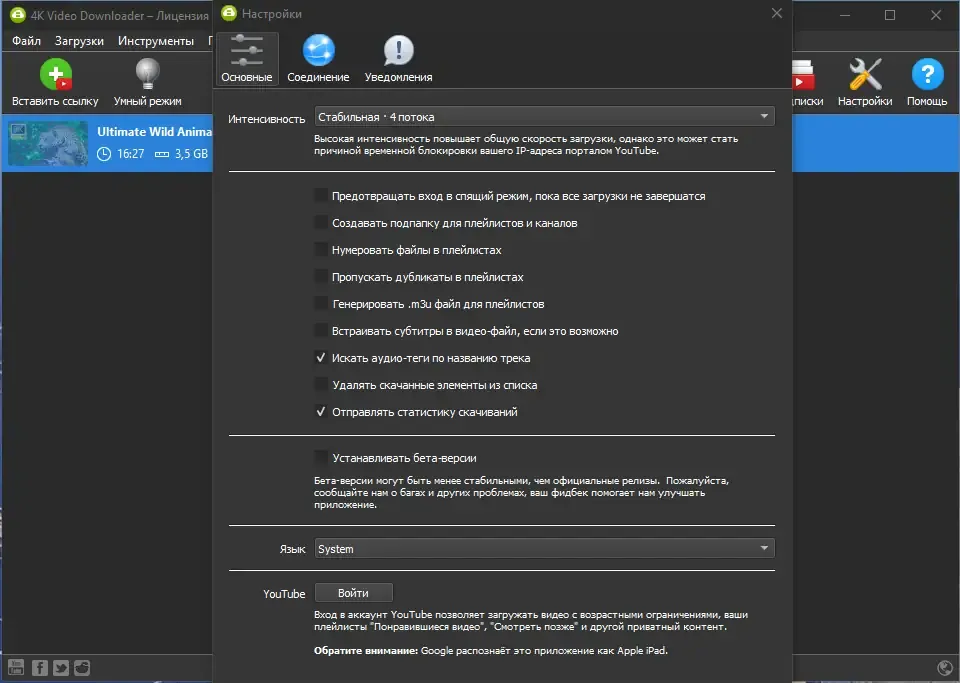Image resolution: width=960 pixels, height=683 pixels.
Task: Open the Инструменты menu
Action: (x=156, y=41)
